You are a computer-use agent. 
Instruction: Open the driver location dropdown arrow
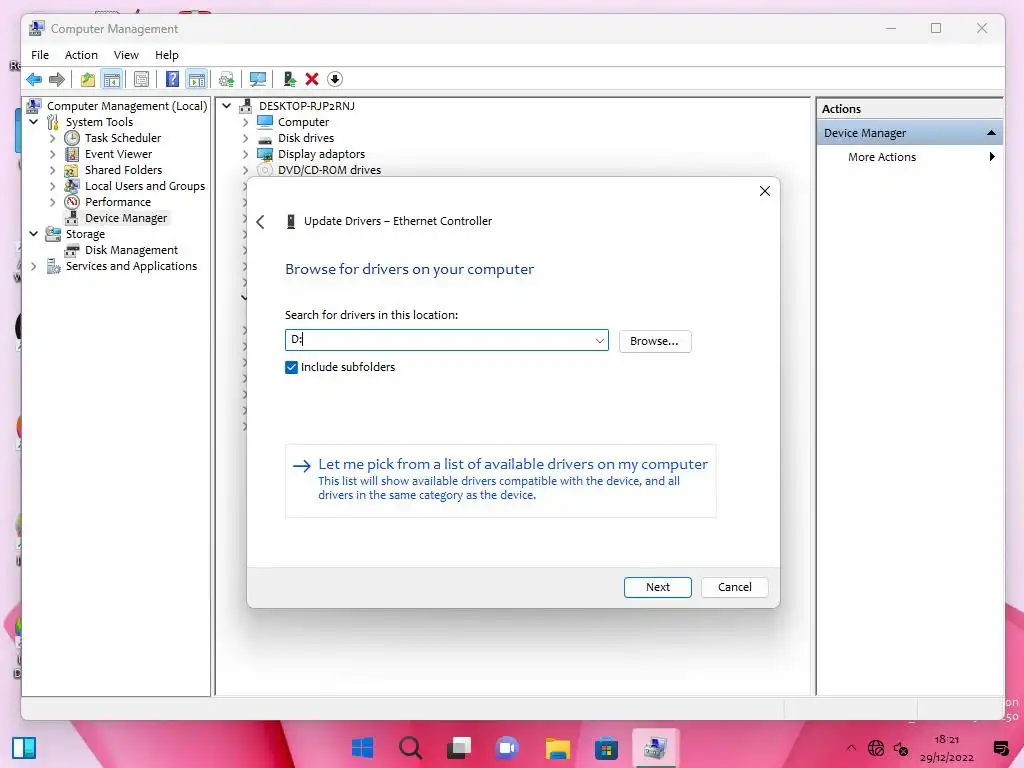[x=600, y=341]
